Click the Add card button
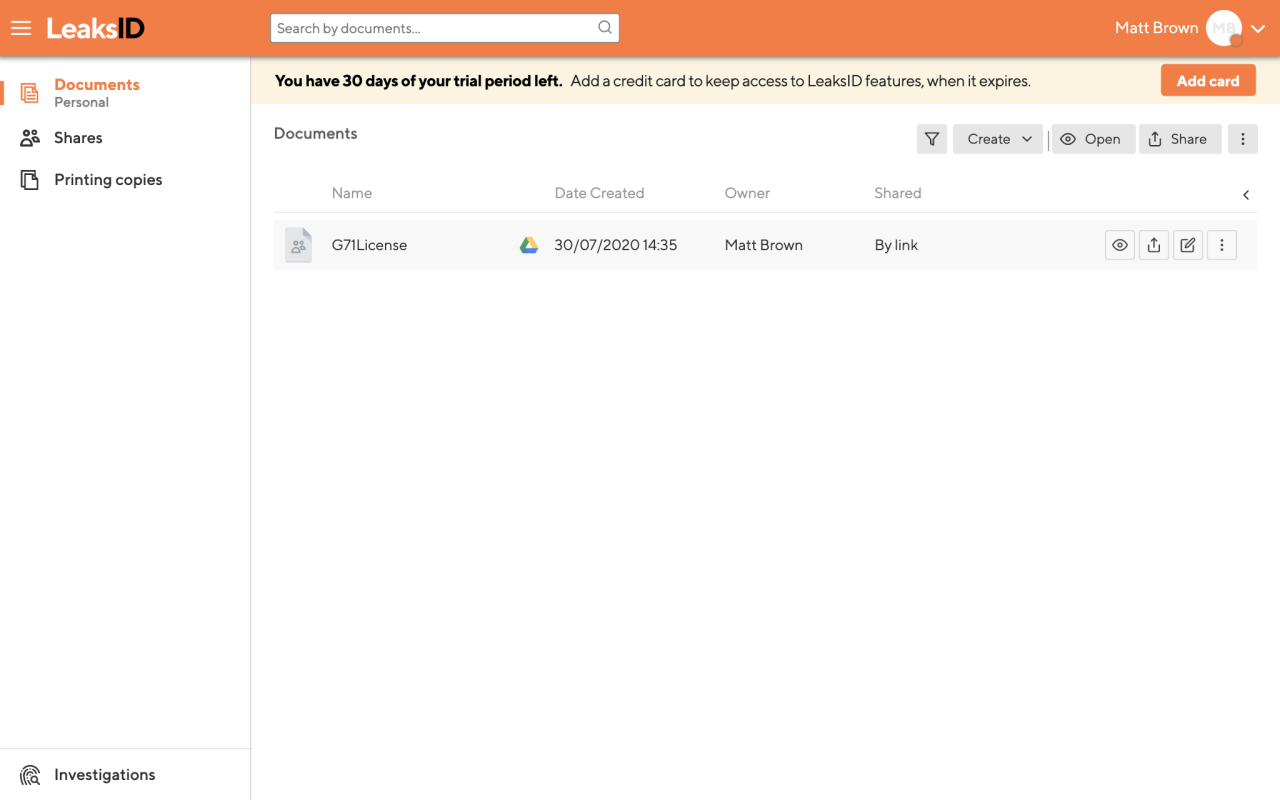The image size is (1280, 800). (1208, 81)
